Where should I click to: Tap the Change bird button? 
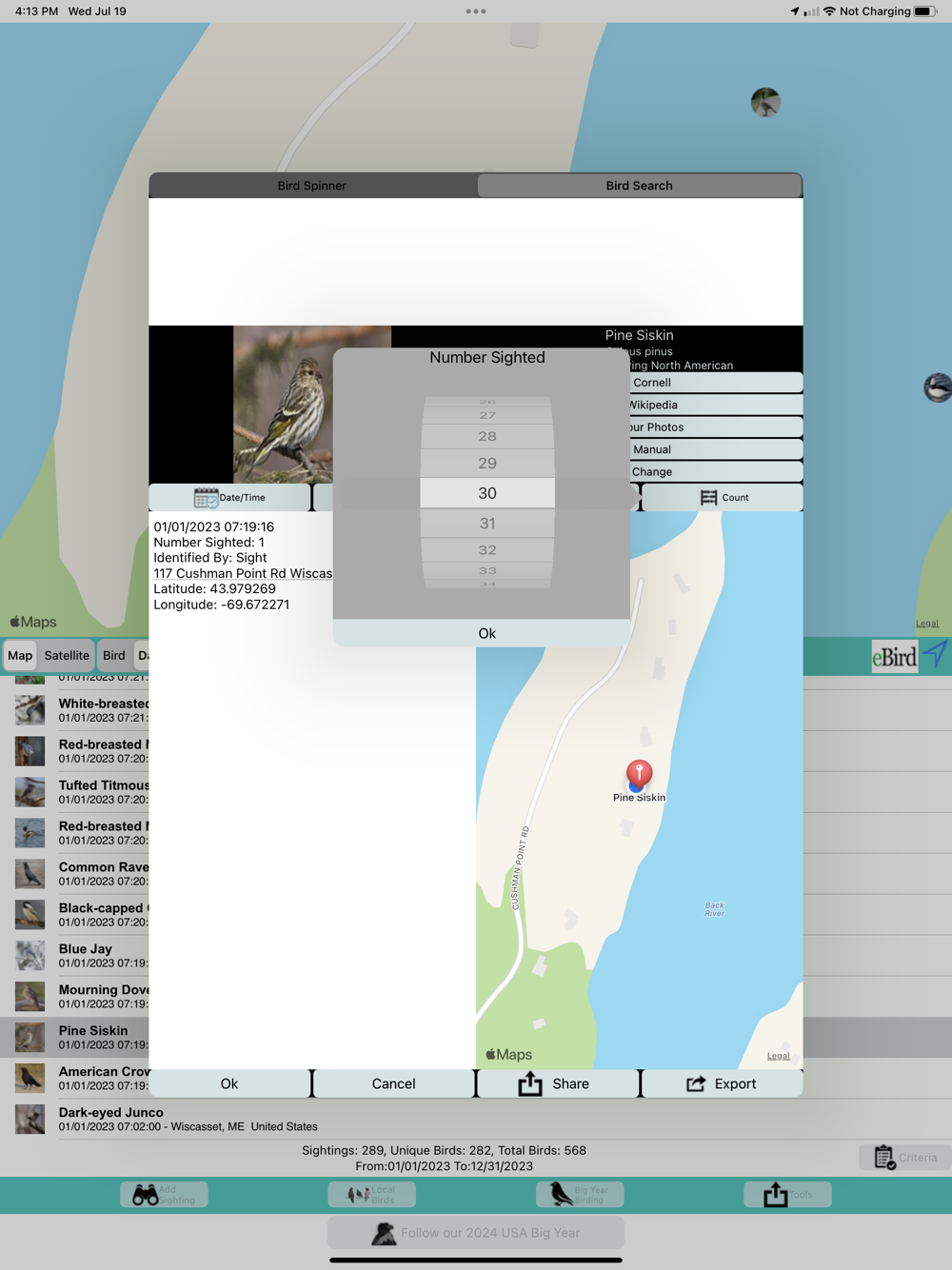pyautogui.click(x=716, y=471)
